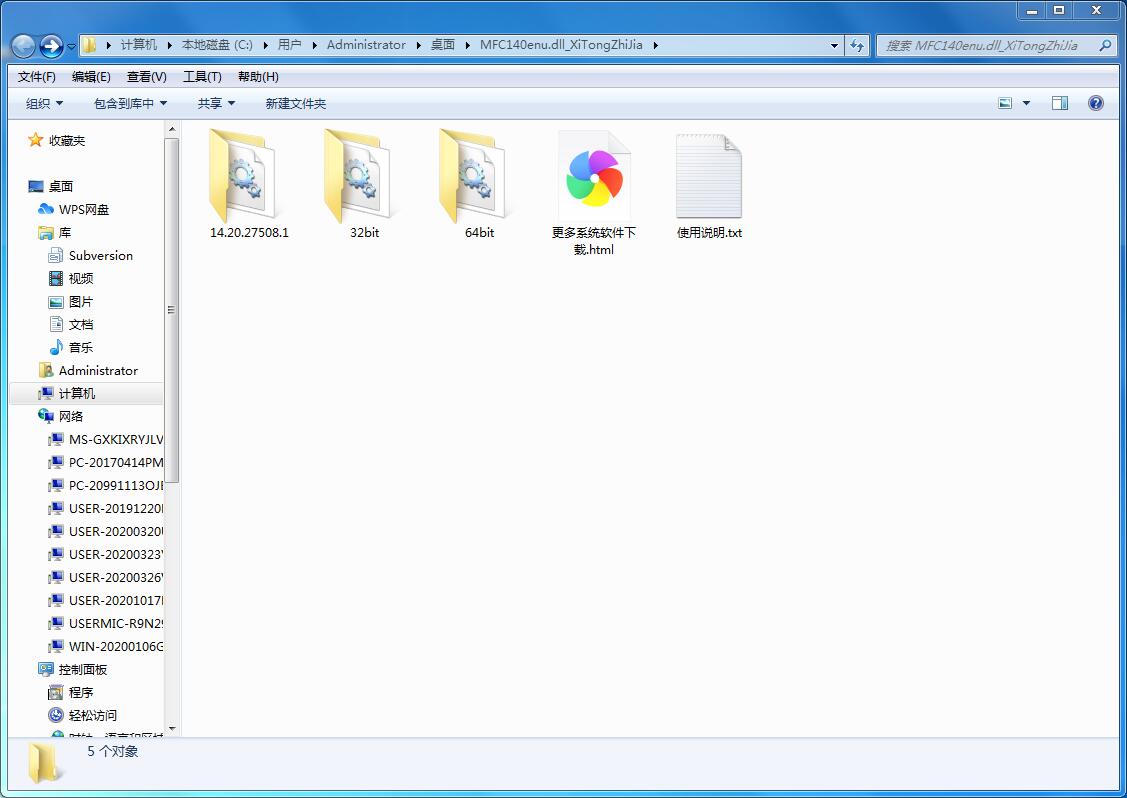Open the 文档 library
Viewport: 1127px width, 798px height.
pos(80,324)
